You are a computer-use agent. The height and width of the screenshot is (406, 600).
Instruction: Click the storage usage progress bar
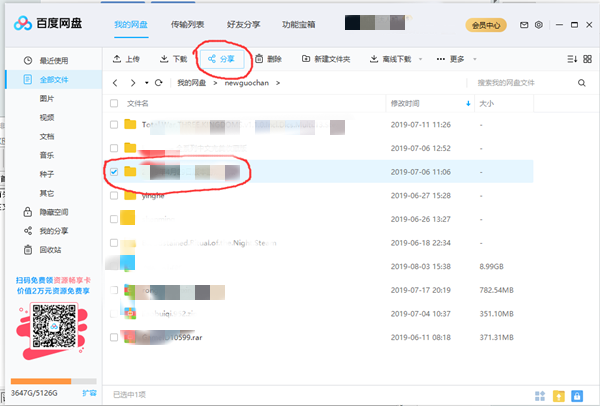[54, 381]
